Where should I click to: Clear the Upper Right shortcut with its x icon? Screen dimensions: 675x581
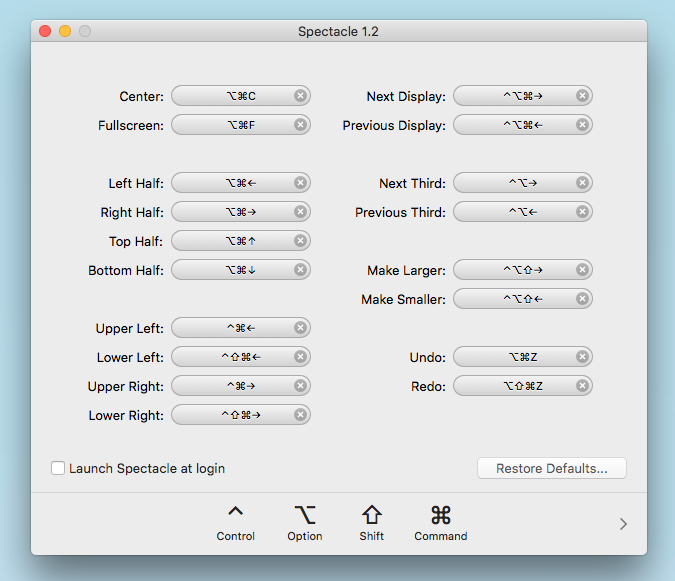[300, 386]
